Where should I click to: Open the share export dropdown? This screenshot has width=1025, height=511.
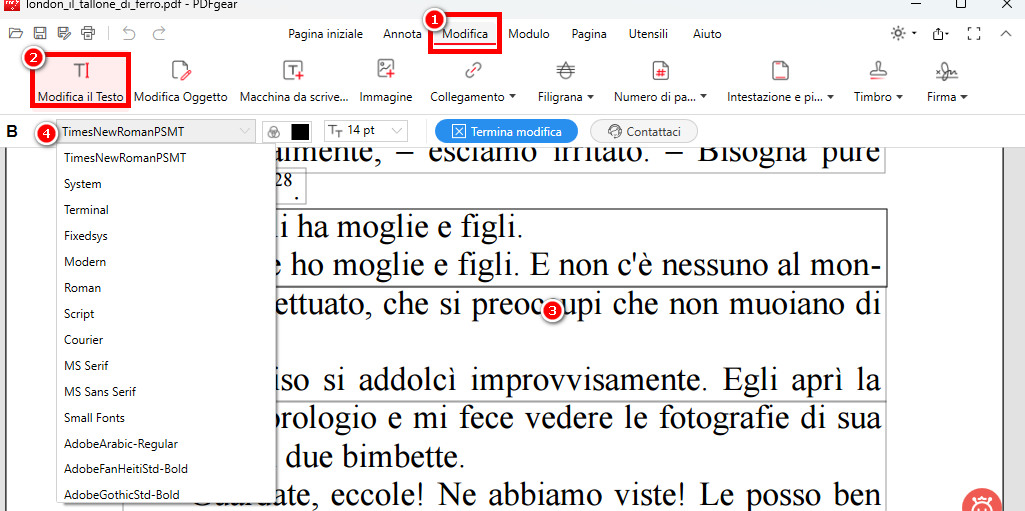click(941, 33)
